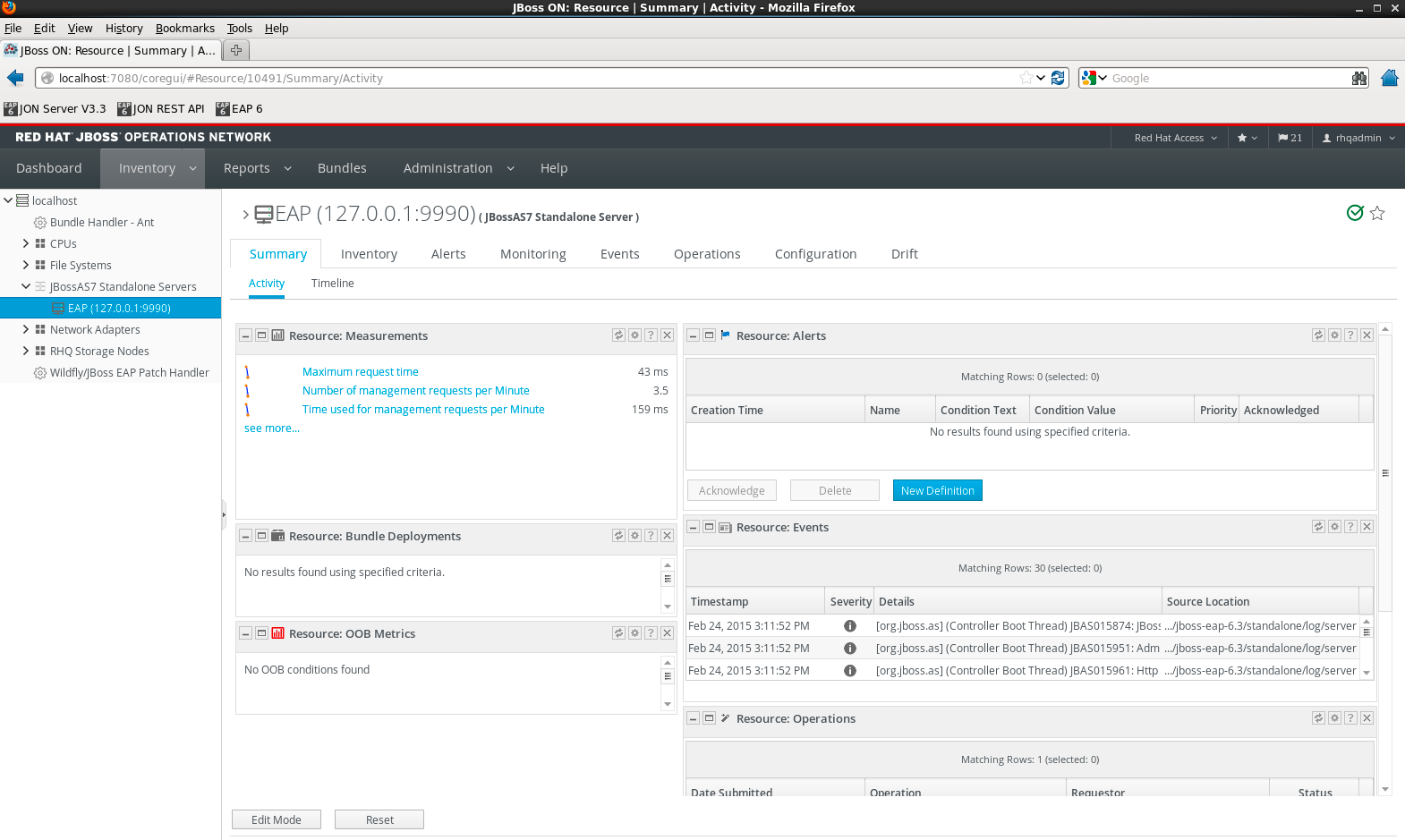Open settings of Resource: Events portlet
Image resolution: width=1405 pixels, height=840 pixels.
point(1334,527)
